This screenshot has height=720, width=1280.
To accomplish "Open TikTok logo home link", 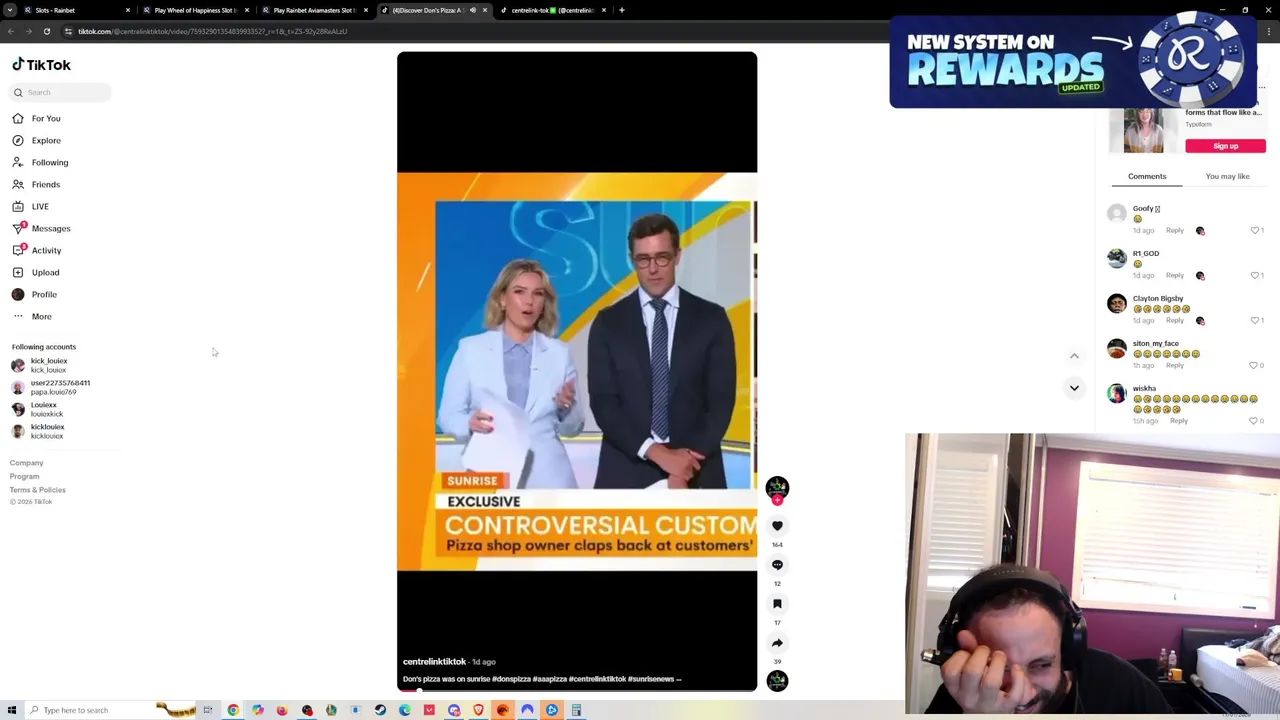I will [x=41, y=65].
